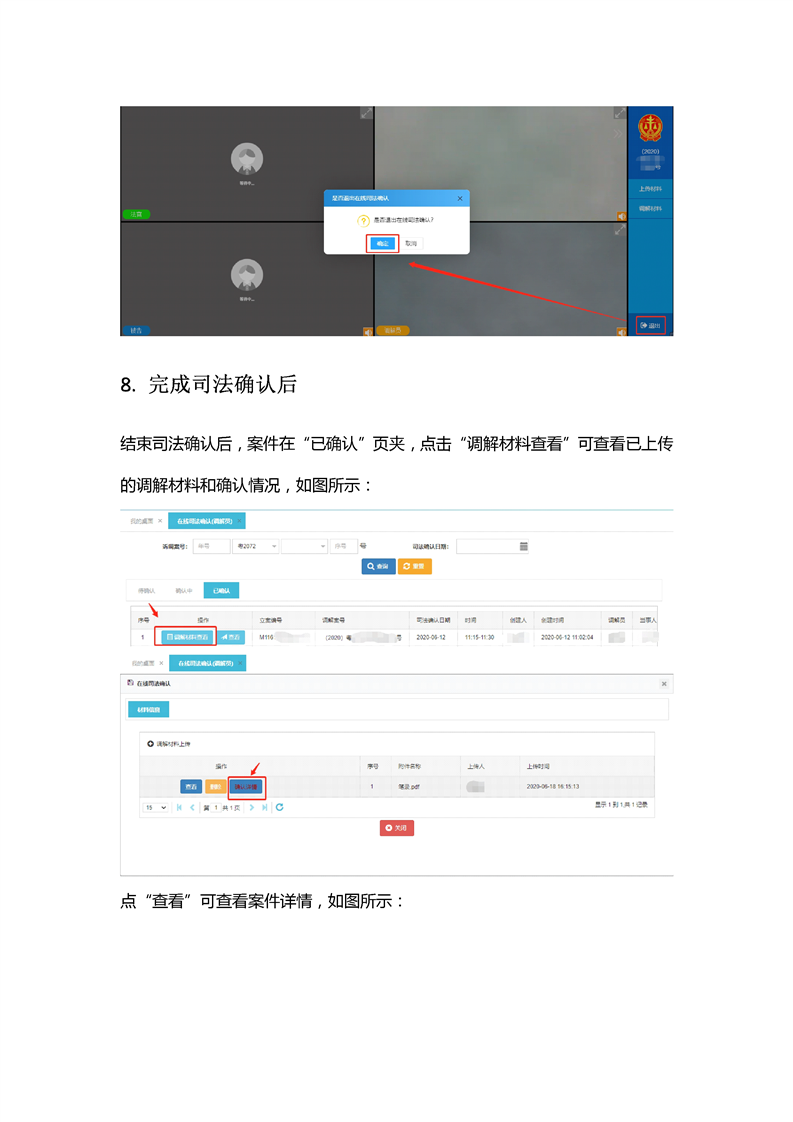Select the 材料信息 tab
Image resolution: width=793 pixels, height=1122 pixels.
(x=148, y=709)
